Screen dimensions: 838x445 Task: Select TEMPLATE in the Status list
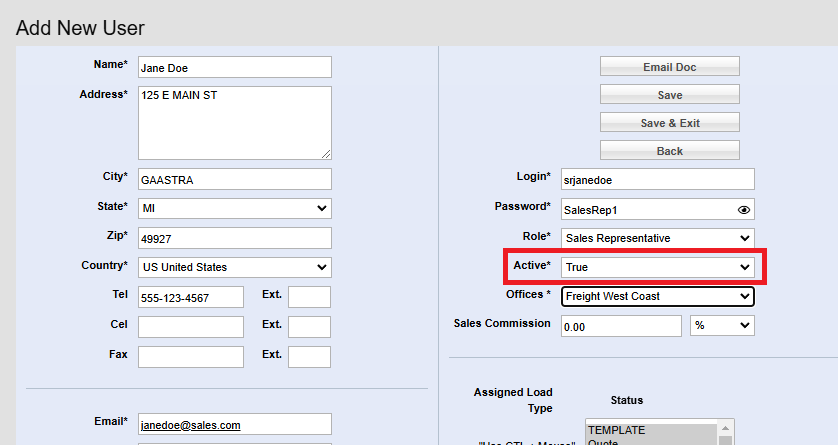pyautogui.click(x=650, y=428)
